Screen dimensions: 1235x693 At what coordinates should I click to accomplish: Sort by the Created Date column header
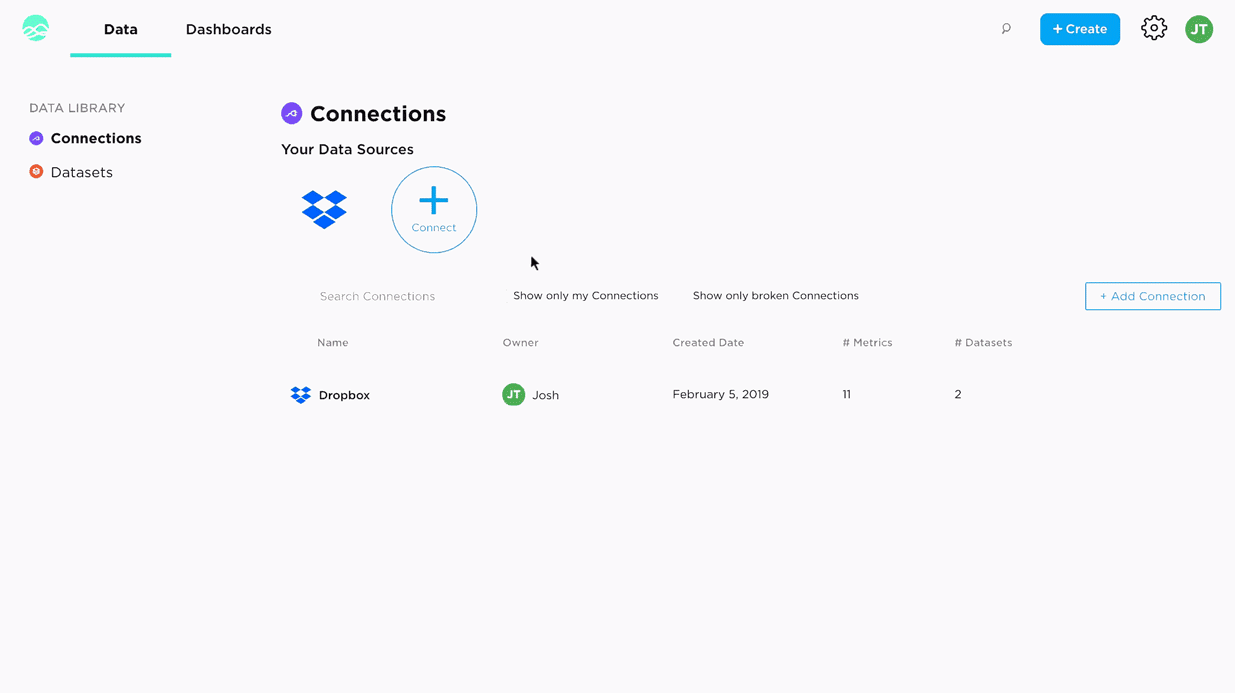[x=708, y=343]
